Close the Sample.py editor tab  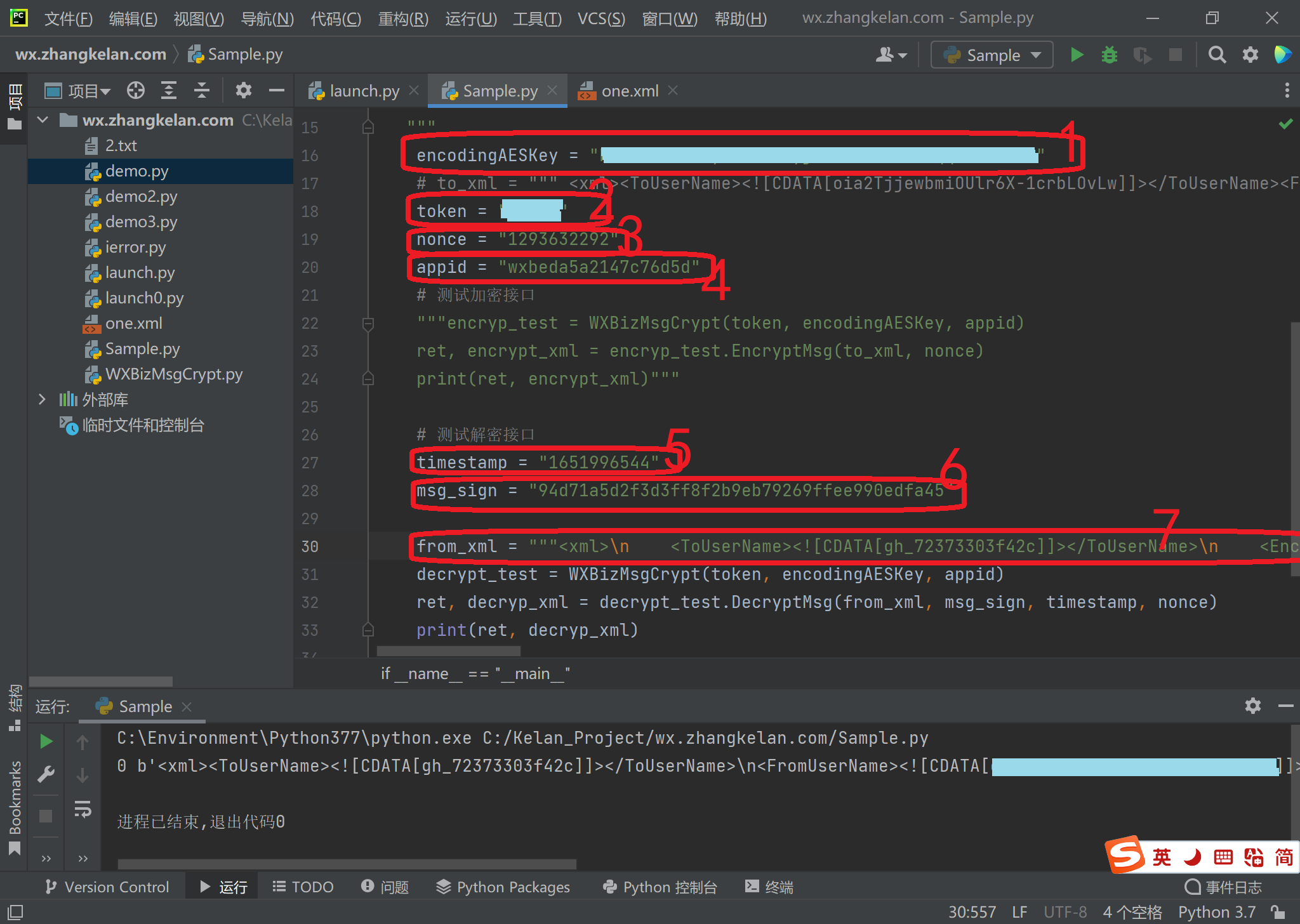tap(552, 91)
